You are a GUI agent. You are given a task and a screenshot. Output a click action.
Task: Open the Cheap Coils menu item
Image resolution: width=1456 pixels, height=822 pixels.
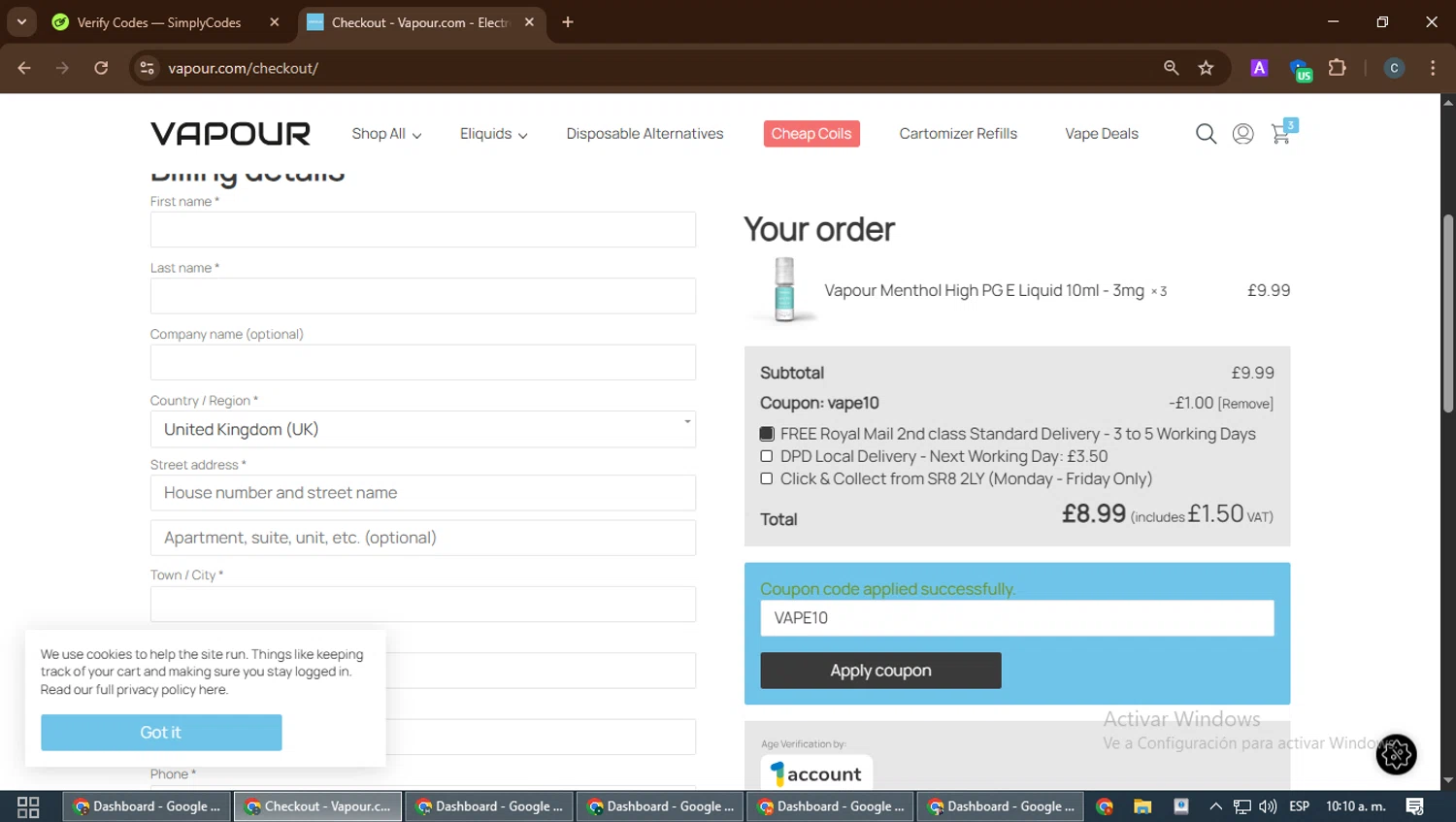coord(811,134)
